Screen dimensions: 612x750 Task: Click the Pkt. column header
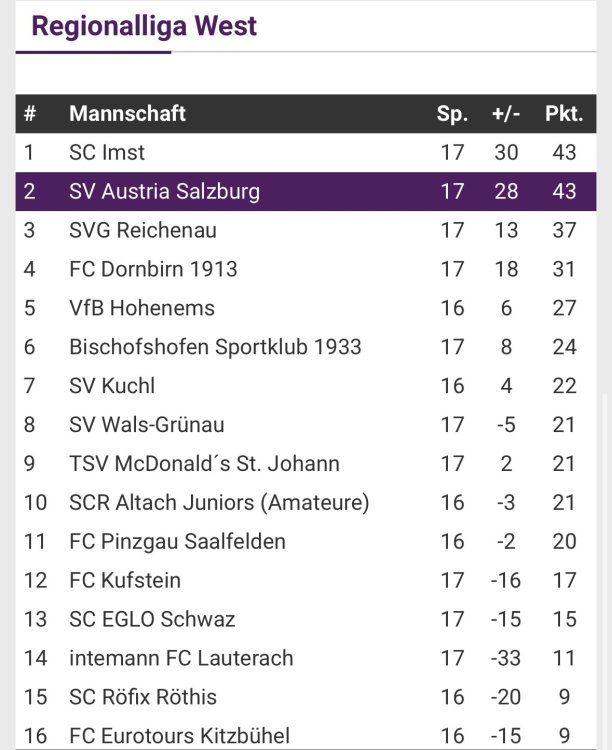click(564, 114)
